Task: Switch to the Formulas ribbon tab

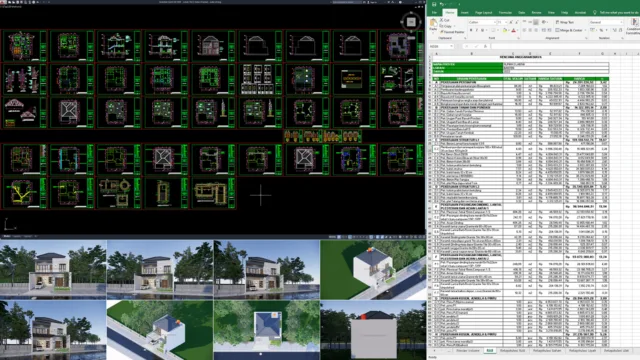Action: (505, 13)
